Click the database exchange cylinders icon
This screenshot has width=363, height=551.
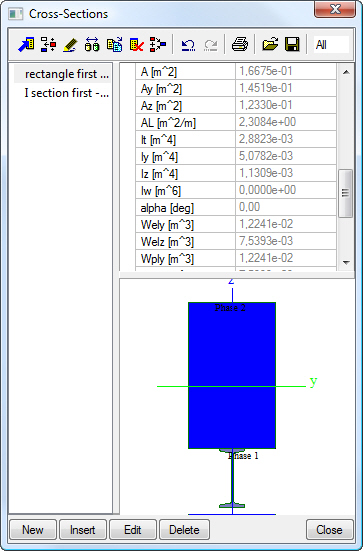(x=92, y=45)
